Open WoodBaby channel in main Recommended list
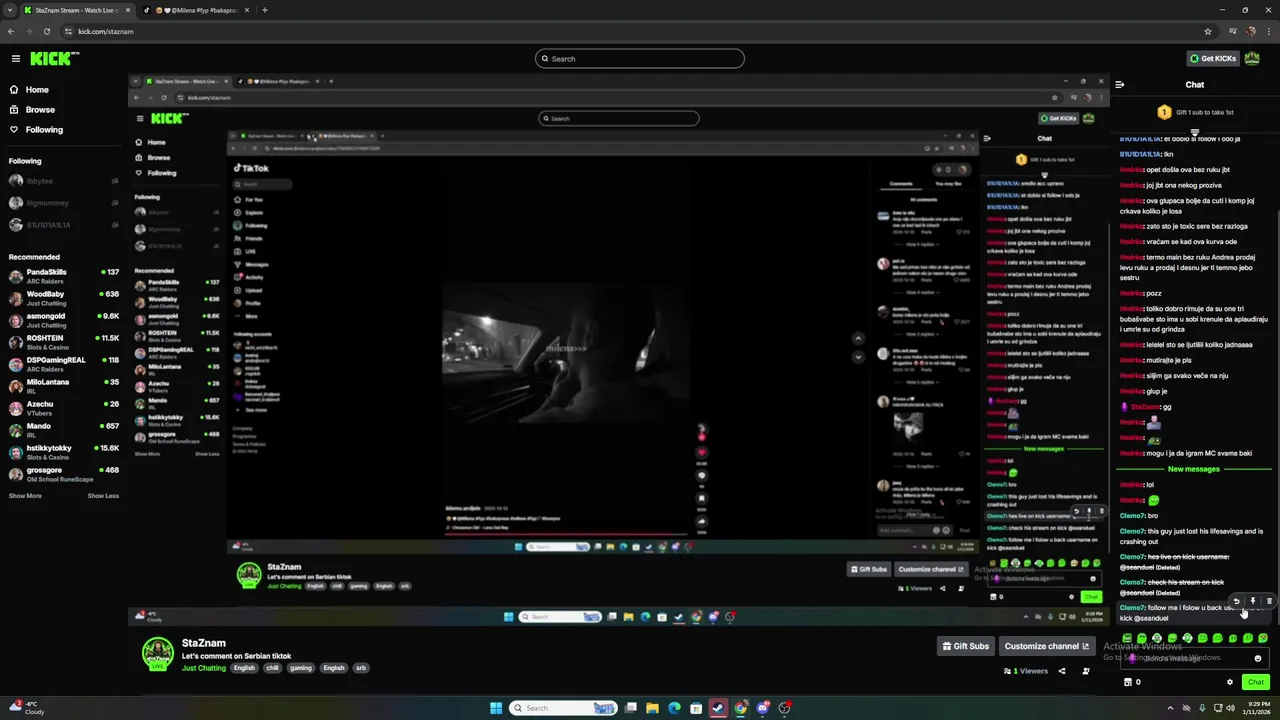Viewport: 1280px width, 720px height. point(62,298)
